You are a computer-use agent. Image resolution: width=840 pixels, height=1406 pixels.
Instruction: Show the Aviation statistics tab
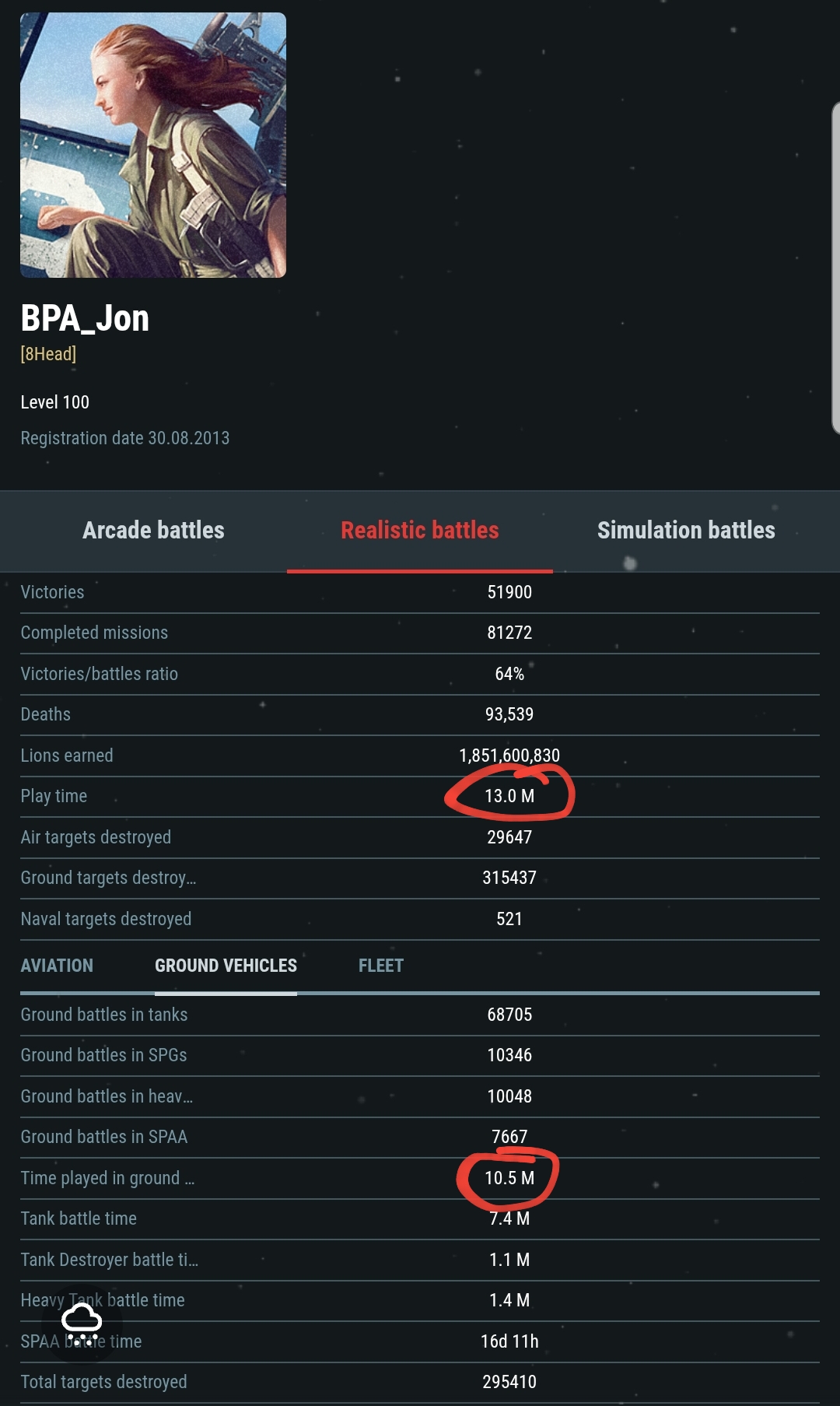click(57, 966)
